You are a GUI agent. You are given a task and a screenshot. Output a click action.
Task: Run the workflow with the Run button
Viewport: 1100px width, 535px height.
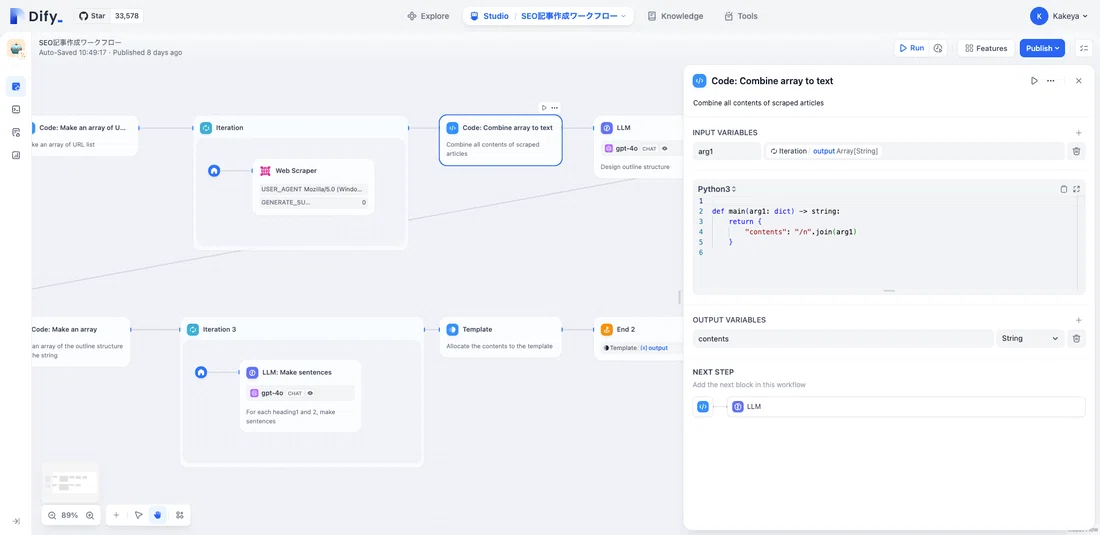(x=912, y=48)
